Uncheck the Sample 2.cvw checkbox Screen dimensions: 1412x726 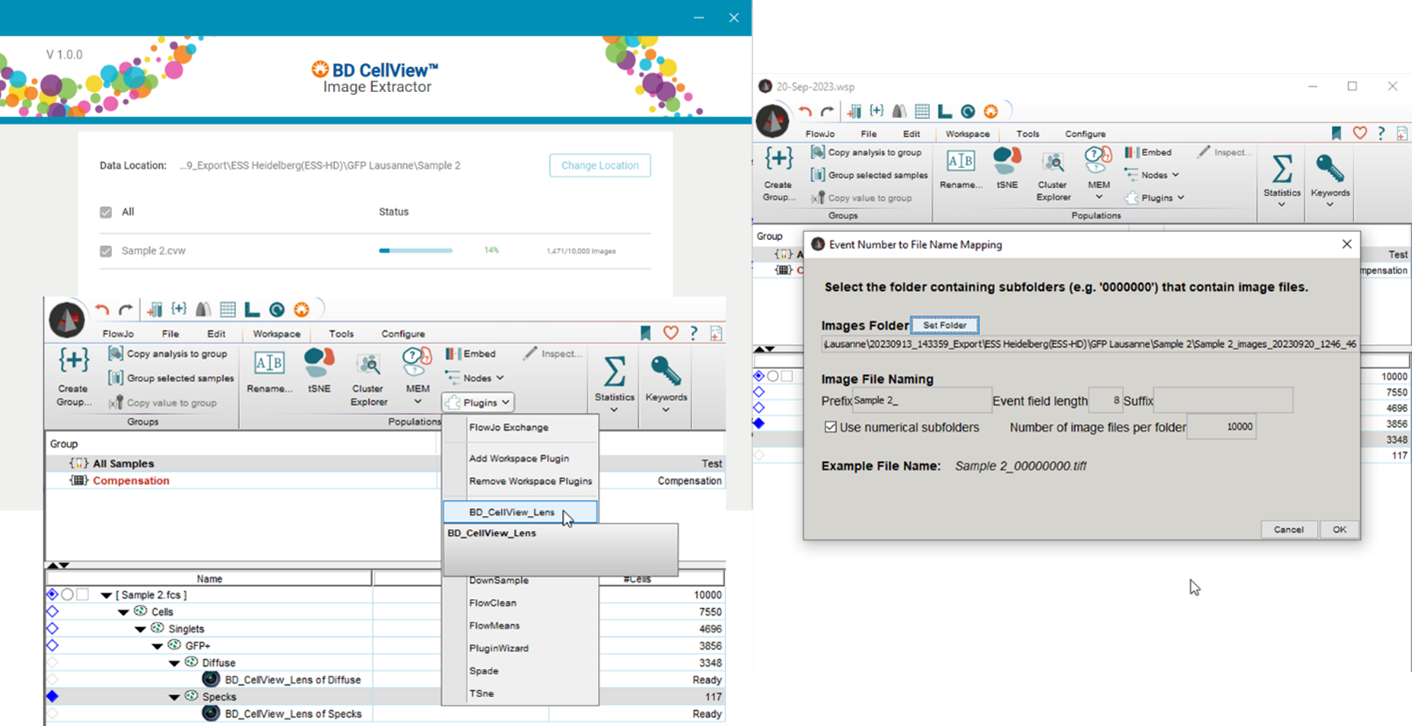[106, 251]
